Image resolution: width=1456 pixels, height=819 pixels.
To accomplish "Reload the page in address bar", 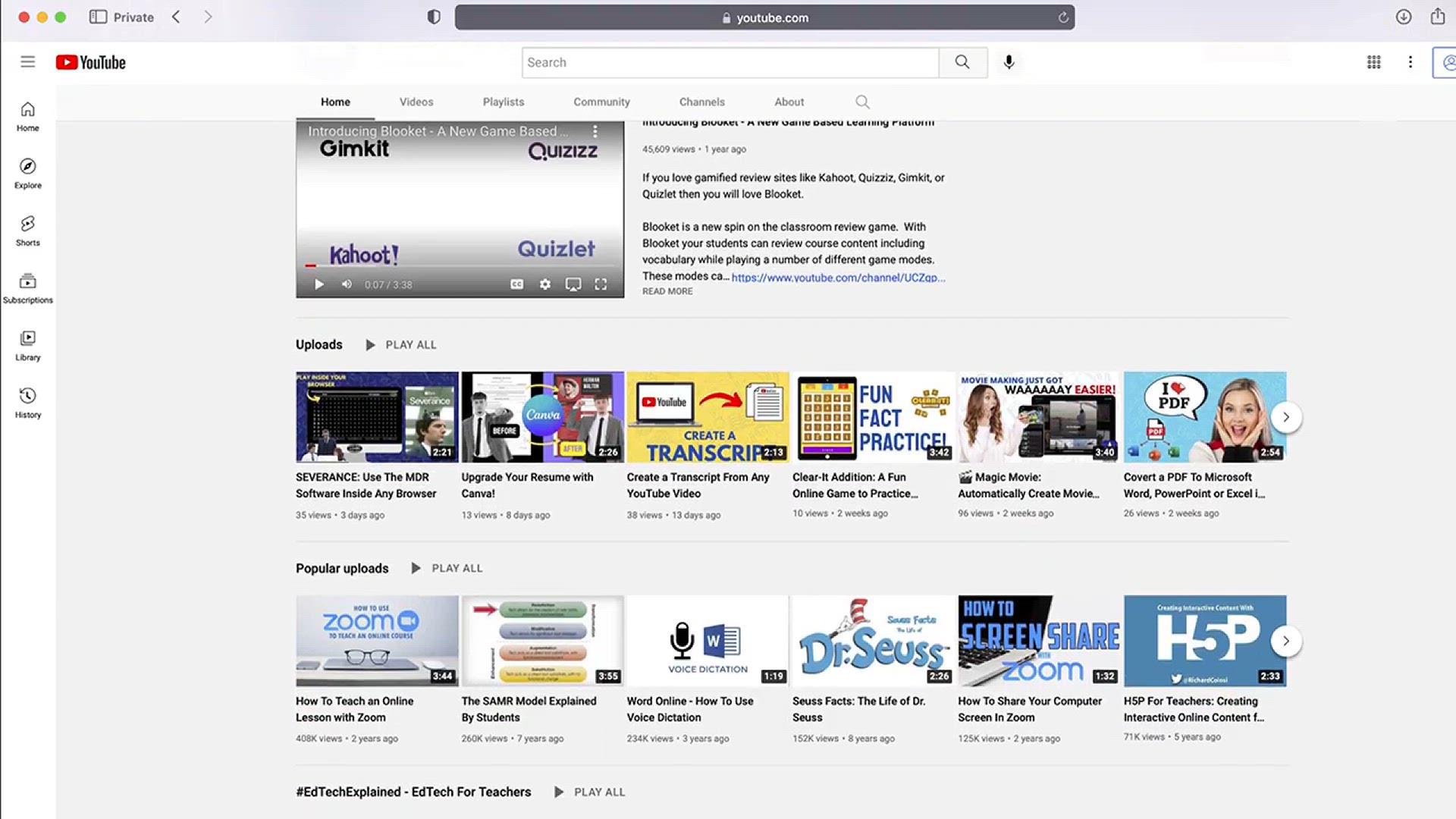I will tap(1063, 17).
